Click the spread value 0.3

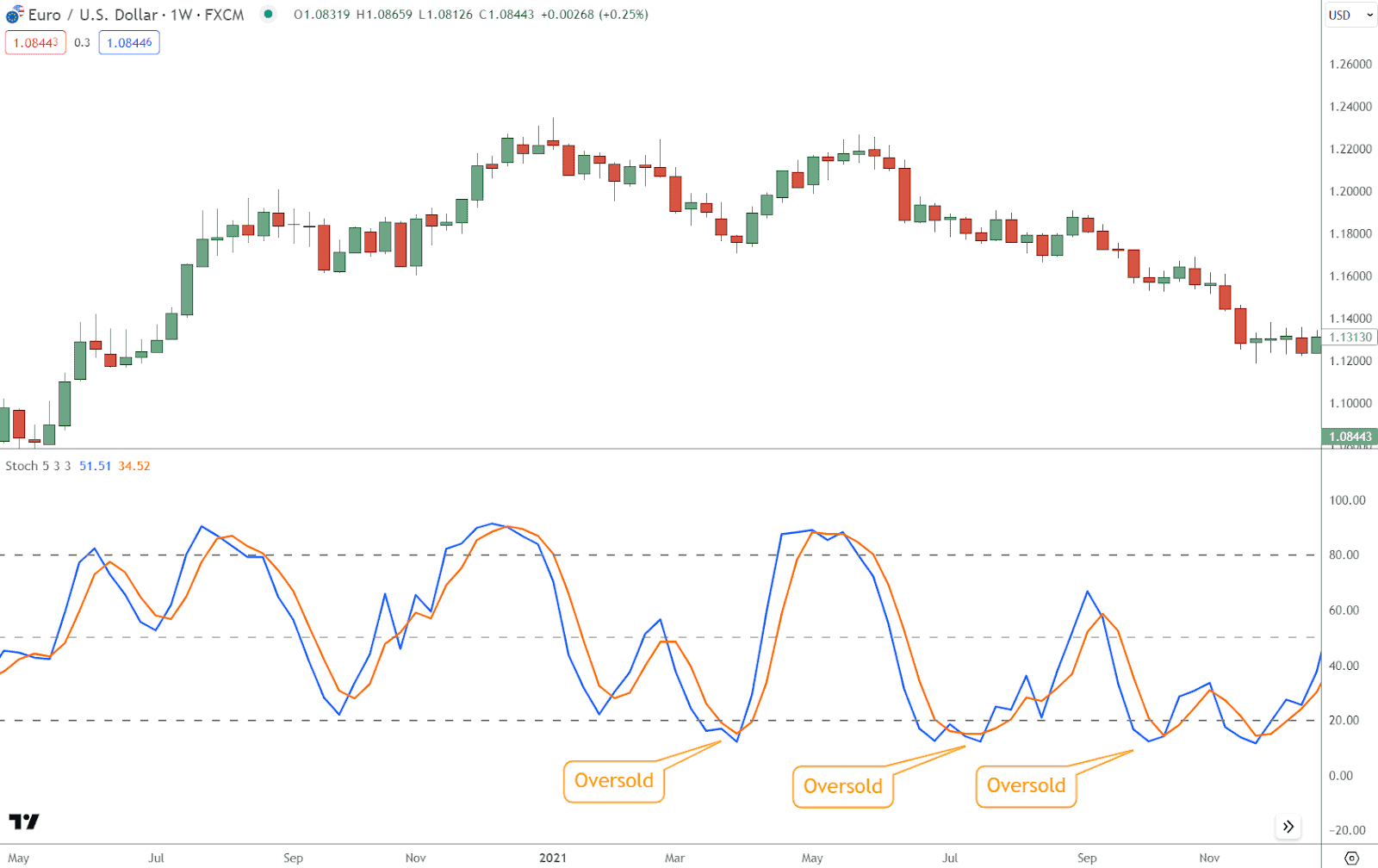82,42
